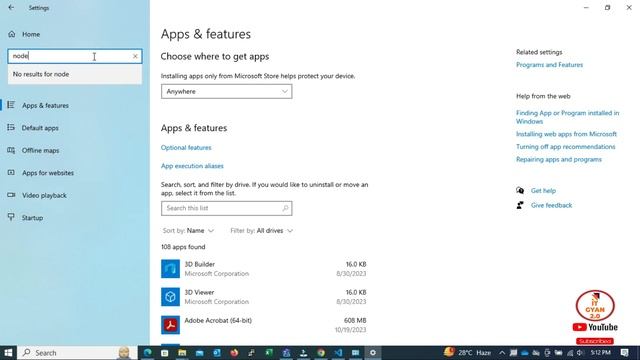Viewport: 640px width, 360px height.
Task: Open the volume speaker tray icon
Action: (580, 353)
